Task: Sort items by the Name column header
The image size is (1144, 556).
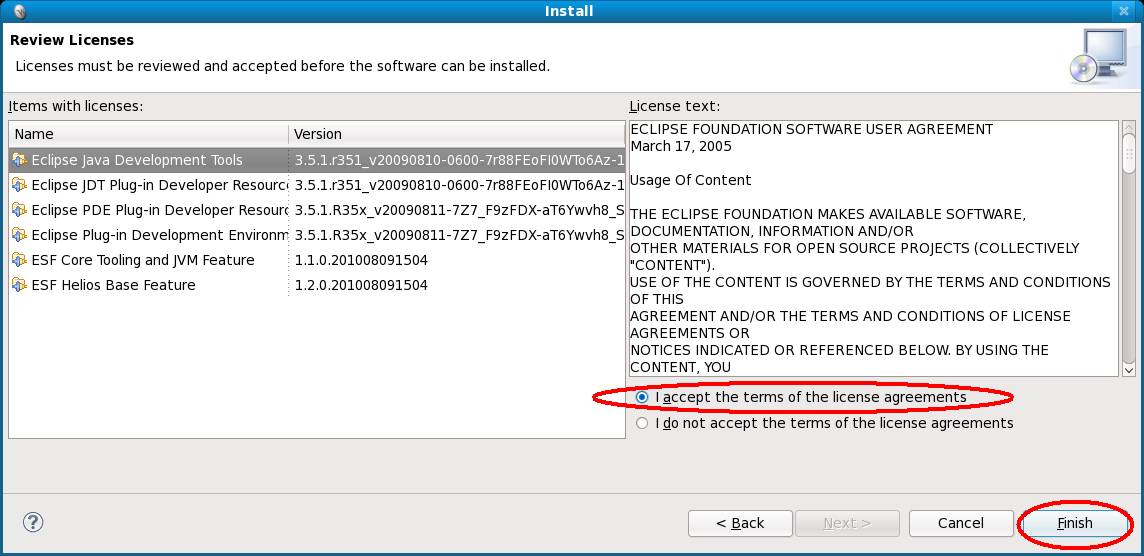Action: [x=149, y=134]
